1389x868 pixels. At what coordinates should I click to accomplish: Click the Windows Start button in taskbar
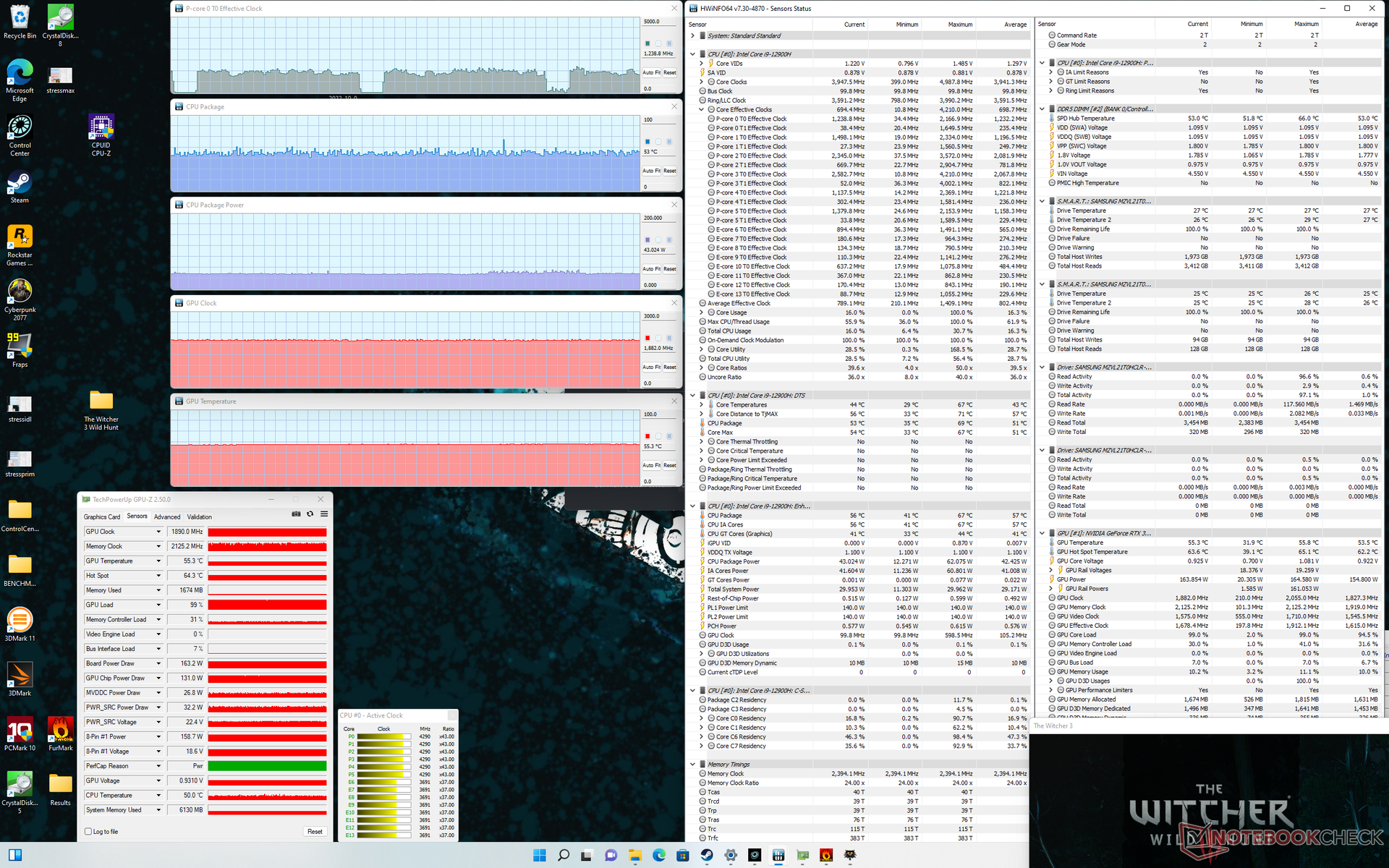(540, 855)
